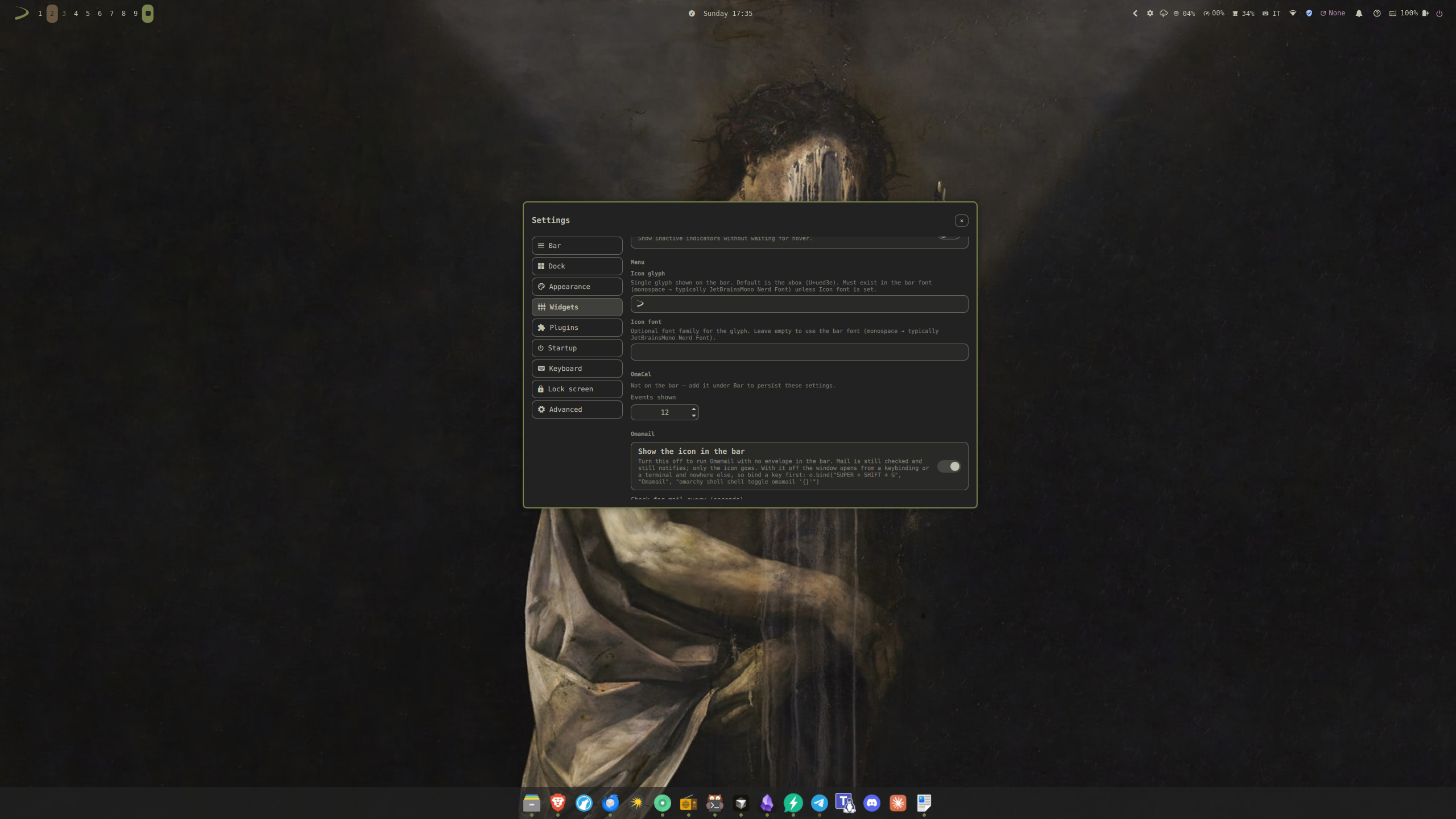Launch Discord from the dock
The width and height of the screenshot is (1456, 819).
871,803
